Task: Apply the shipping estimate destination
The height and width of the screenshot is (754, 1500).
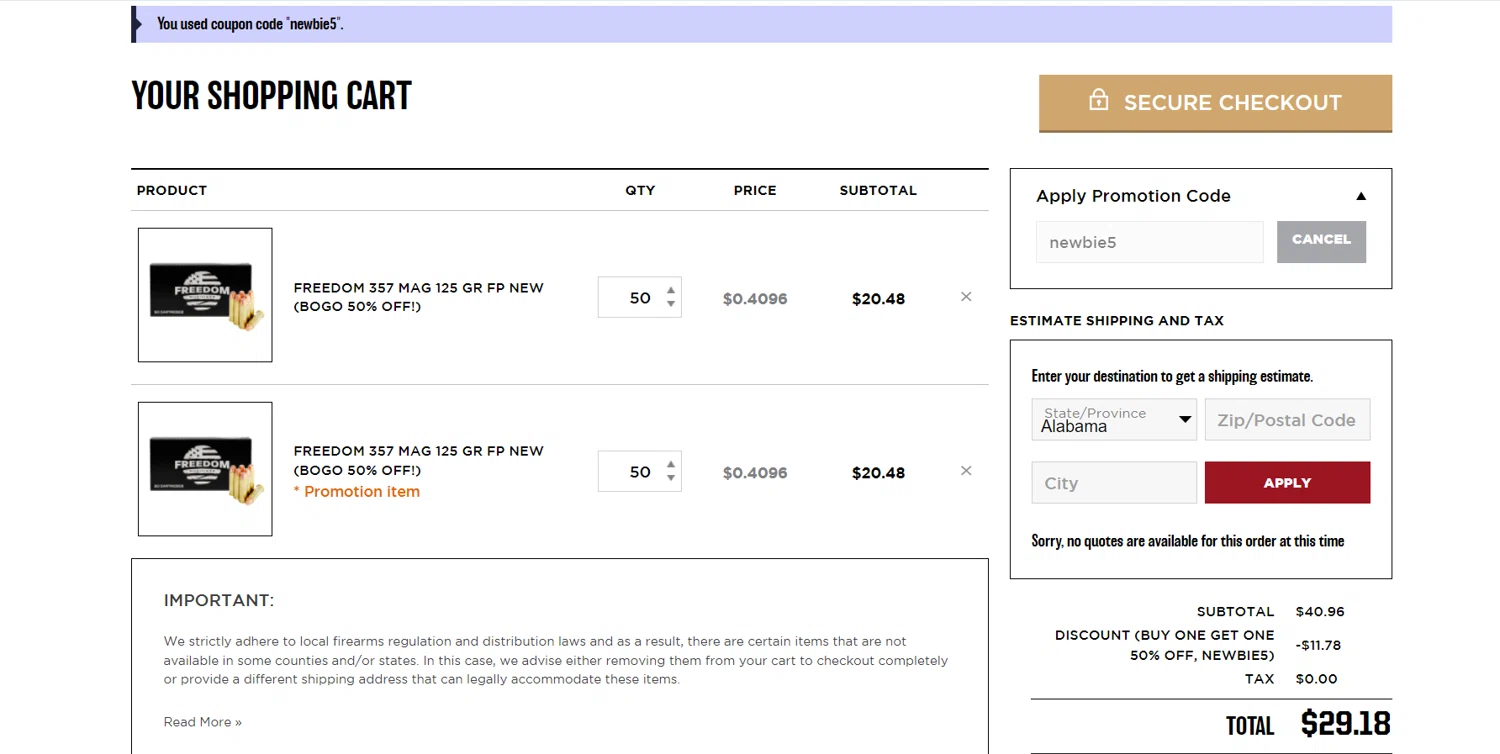Action: pos(1287,483)
